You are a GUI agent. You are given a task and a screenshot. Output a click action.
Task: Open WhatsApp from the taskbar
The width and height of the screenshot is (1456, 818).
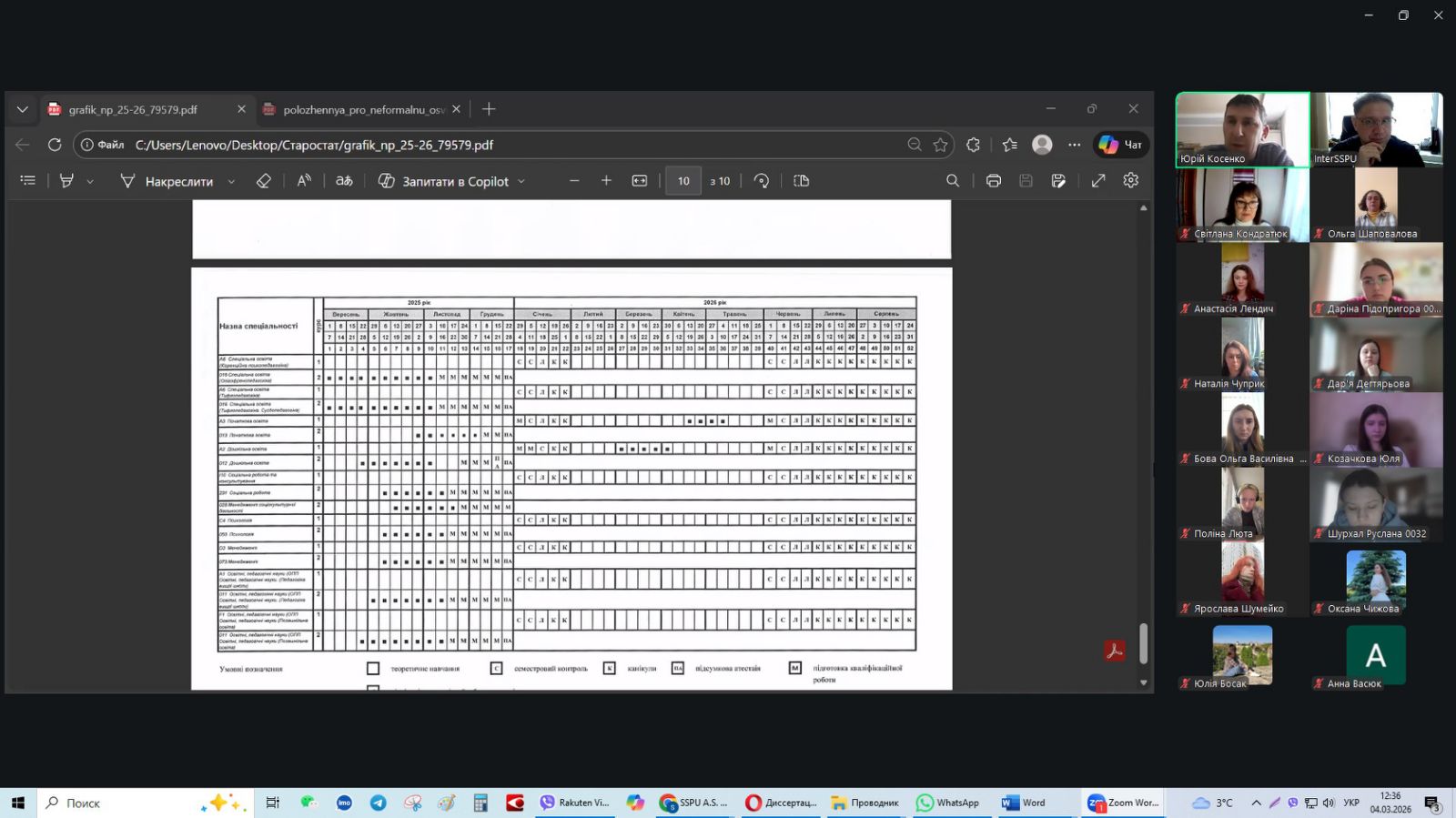(x=947, y=803)
